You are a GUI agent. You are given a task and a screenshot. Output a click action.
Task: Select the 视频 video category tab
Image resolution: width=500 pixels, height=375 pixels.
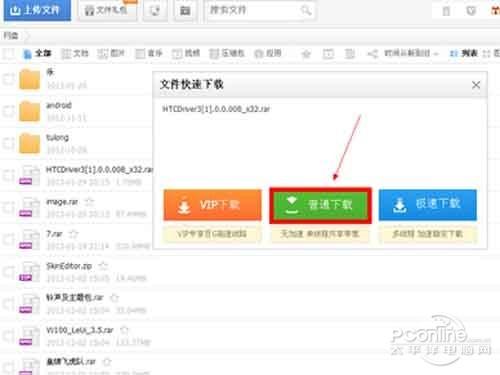click(x=186, y=53)
